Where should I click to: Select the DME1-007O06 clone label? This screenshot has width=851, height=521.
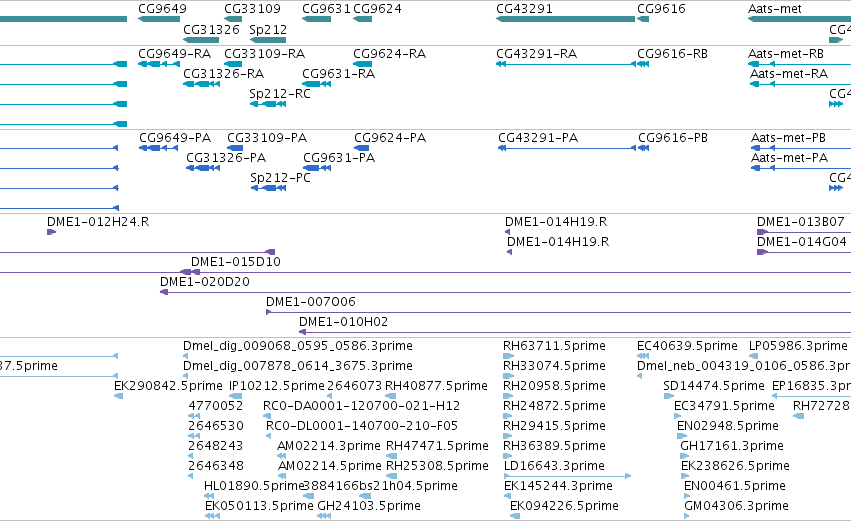pos(310,302)
